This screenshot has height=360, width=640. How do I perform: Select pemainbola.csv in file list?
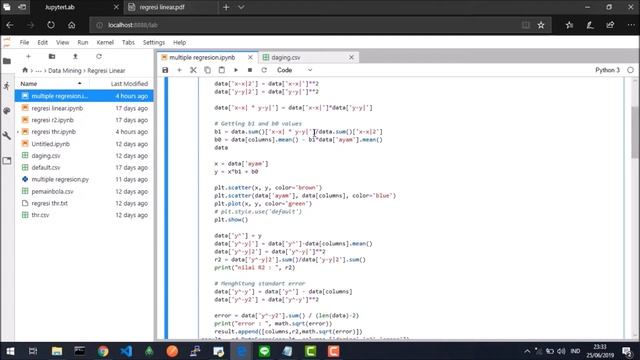84,191
